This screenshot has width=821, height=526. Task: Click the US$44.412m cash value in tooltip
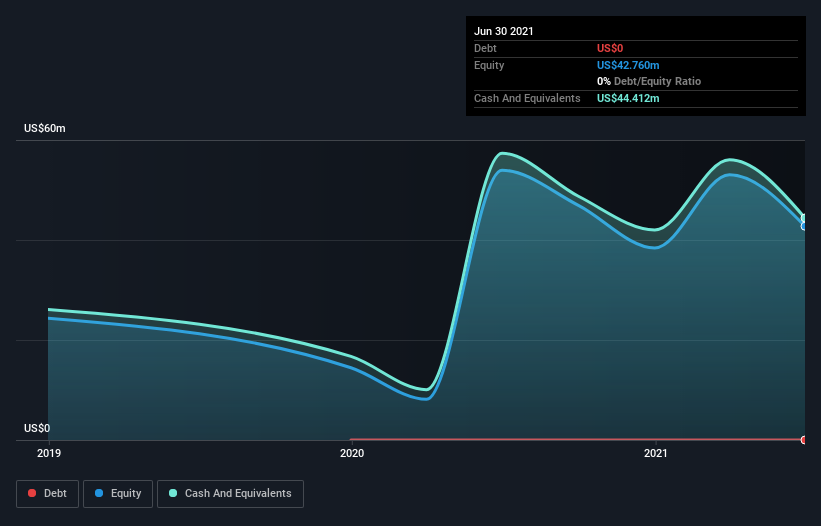[628, 98]
